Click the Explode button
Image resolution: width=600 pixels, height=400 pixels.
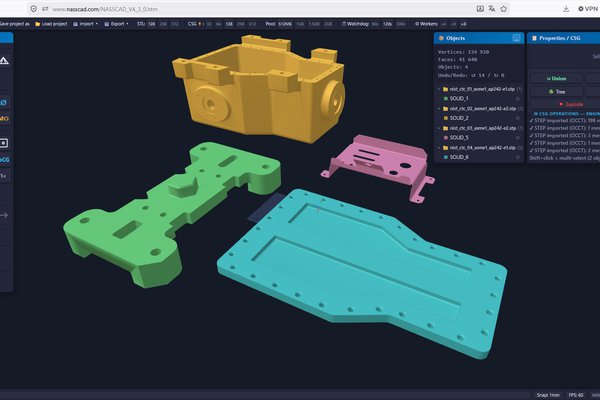(x=571, y=104)
